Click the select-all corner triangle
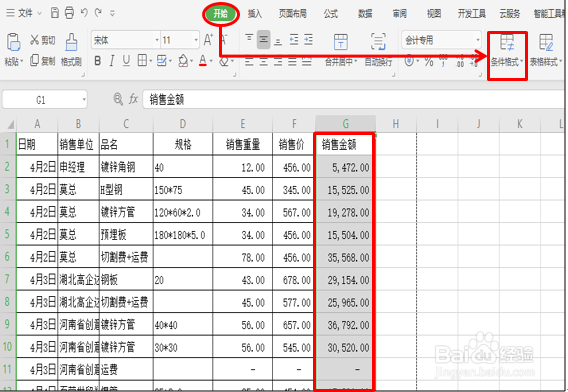568x392 pixels. point(10,125)
